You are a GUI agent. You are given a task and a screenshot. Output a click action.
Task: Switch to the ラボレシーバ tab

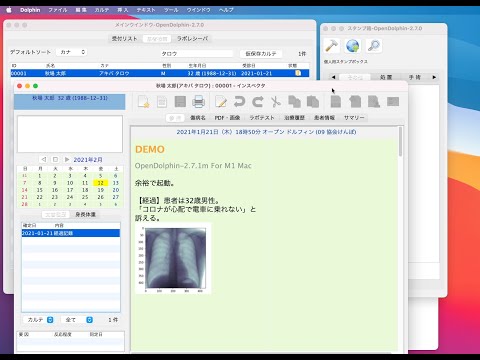coord(192,39)
